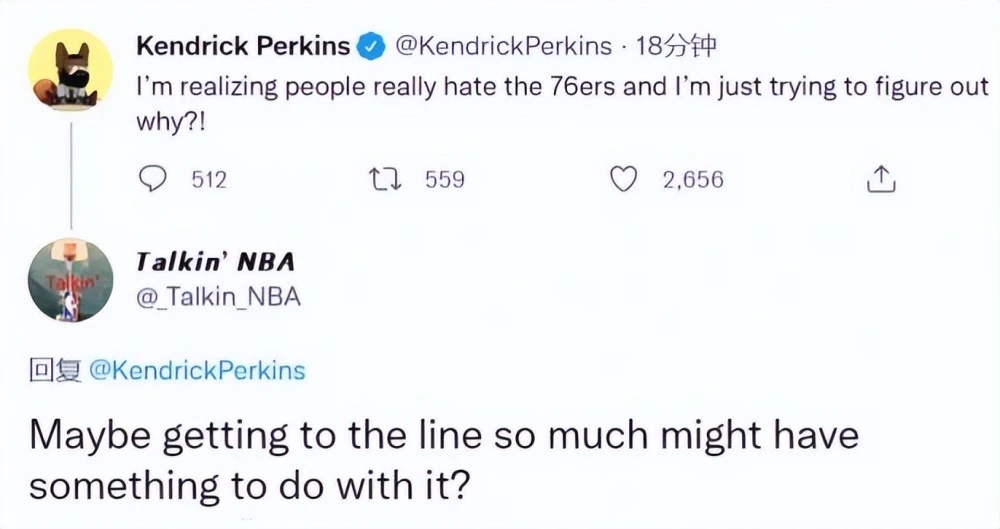Retweet Kendrick Perkins' tweet via arrows icon

[x=383, y=179]
